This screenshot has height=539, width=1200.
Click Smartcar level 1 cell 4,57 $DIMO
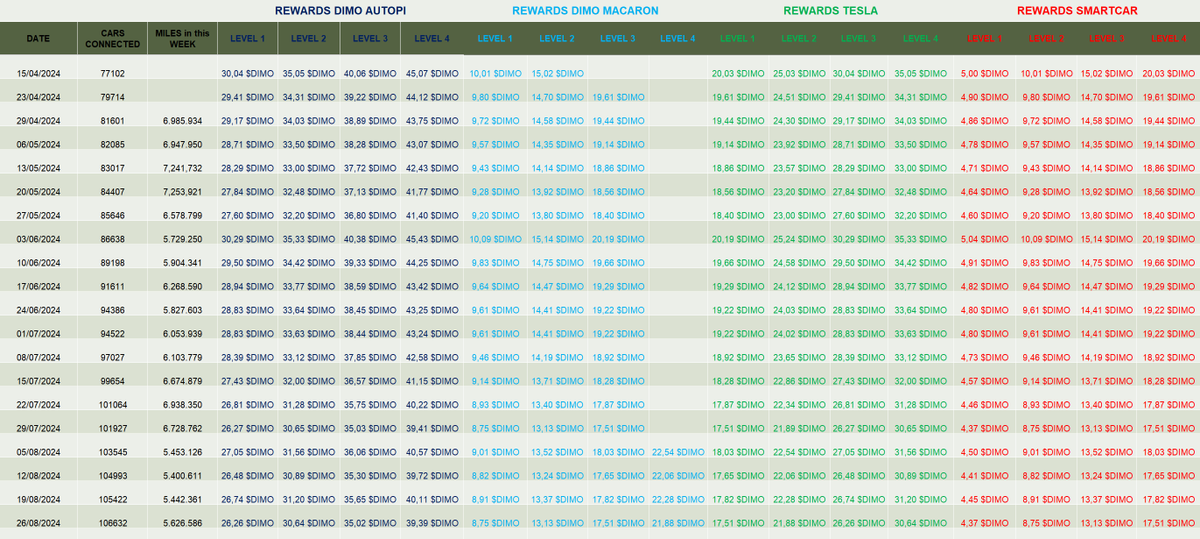point(984,380)
